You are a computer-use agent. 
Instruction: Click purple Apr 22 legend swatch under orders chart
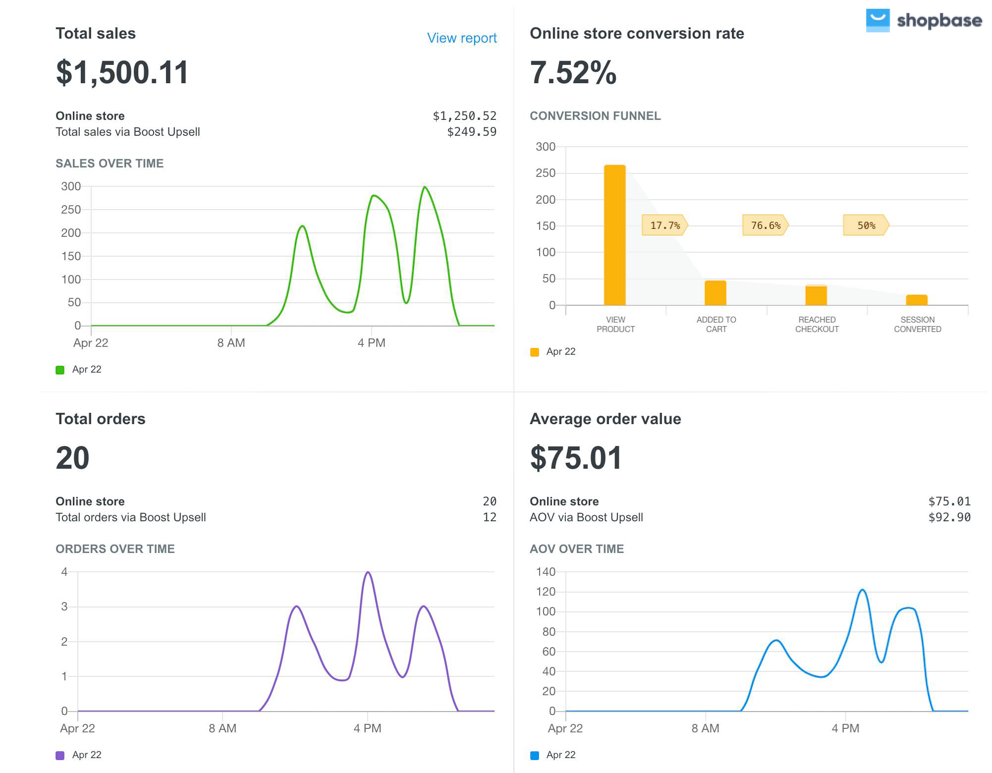pos(60,756)
